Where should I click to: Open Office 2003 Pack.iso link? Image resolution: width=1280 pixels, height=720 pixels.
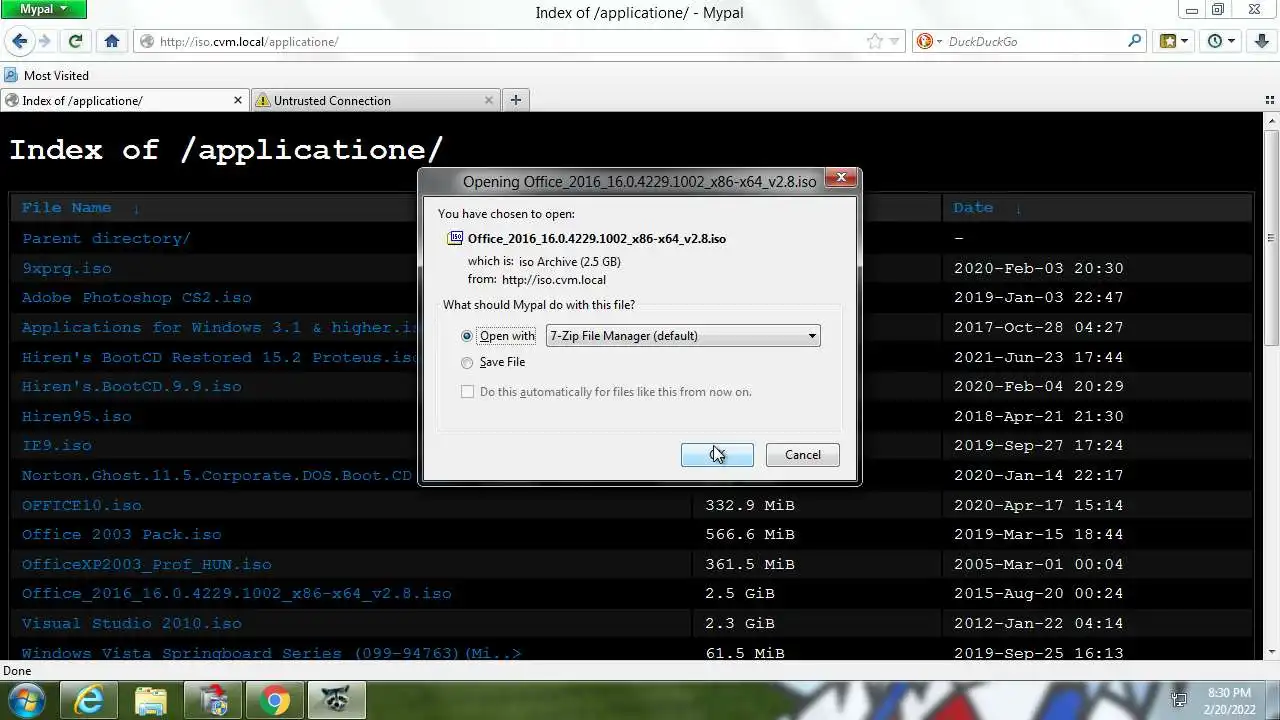122,534
